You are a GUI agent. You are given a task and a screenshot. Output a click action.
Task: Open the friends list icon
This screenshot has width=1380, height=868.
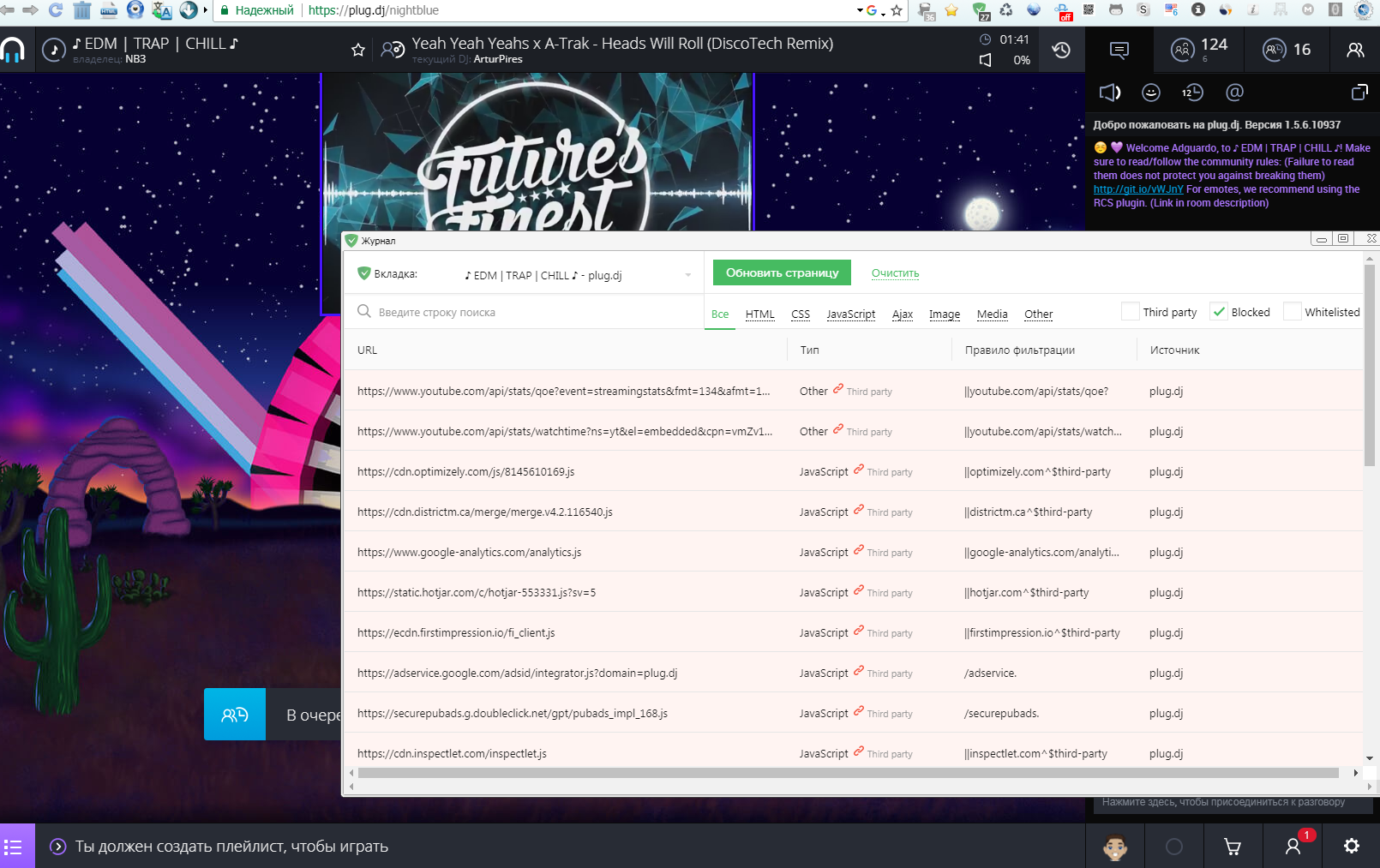pyautogui.click(x=1355, y=50)
